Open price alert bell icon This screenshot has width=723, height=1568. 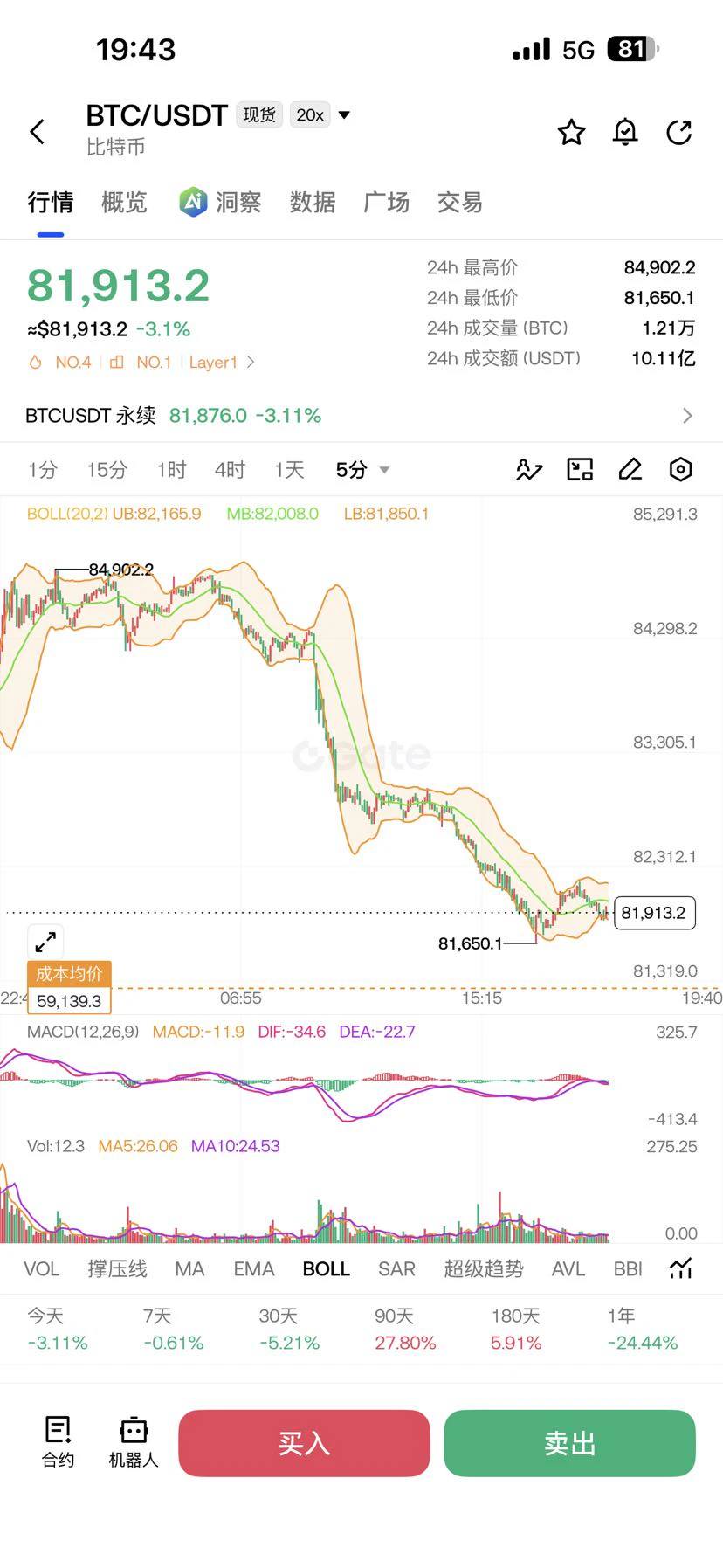coord(625,132)
